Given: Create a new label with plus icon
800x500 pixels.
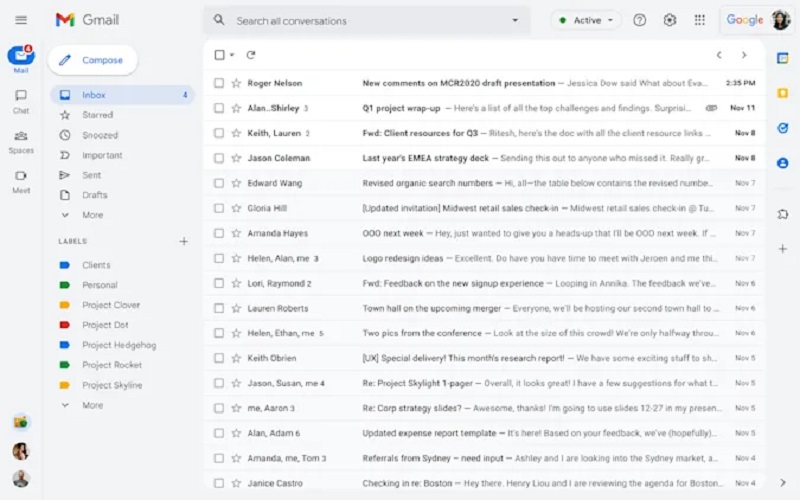Looking at the screenshot, I should [x=184, y=241].
